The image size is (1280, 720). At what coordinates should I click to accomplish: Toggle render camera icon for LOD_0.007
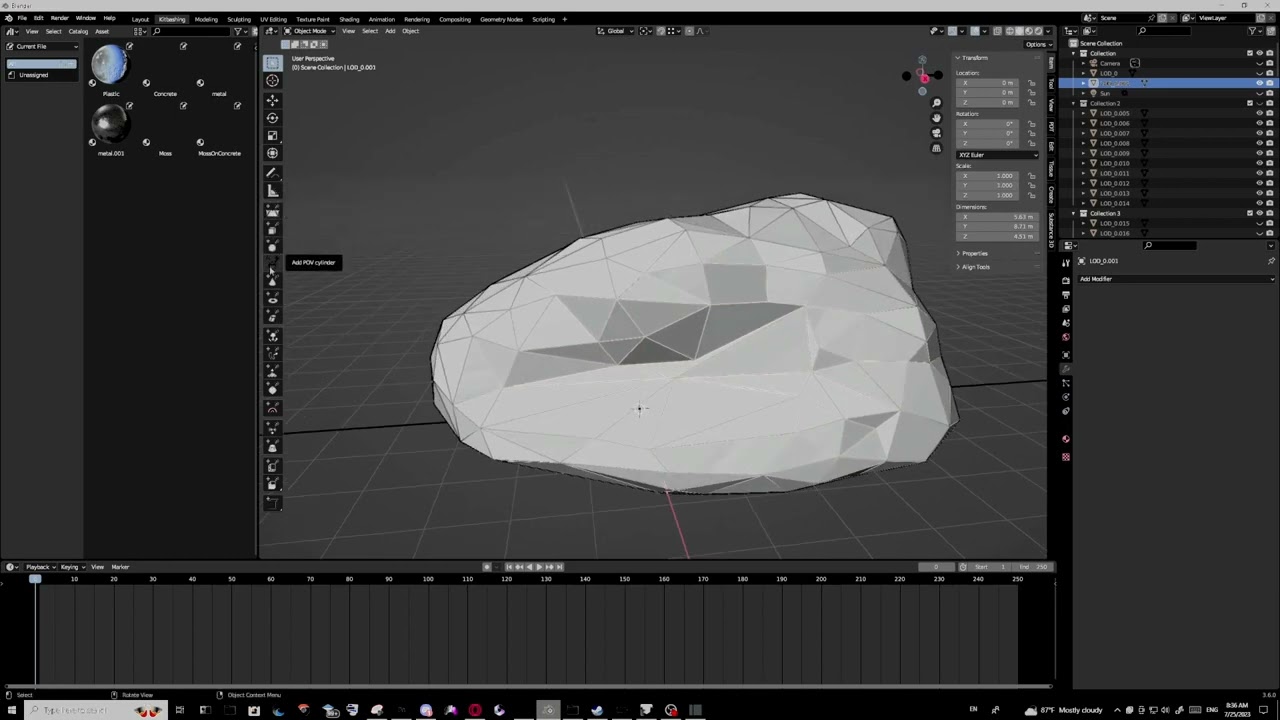1269,133
